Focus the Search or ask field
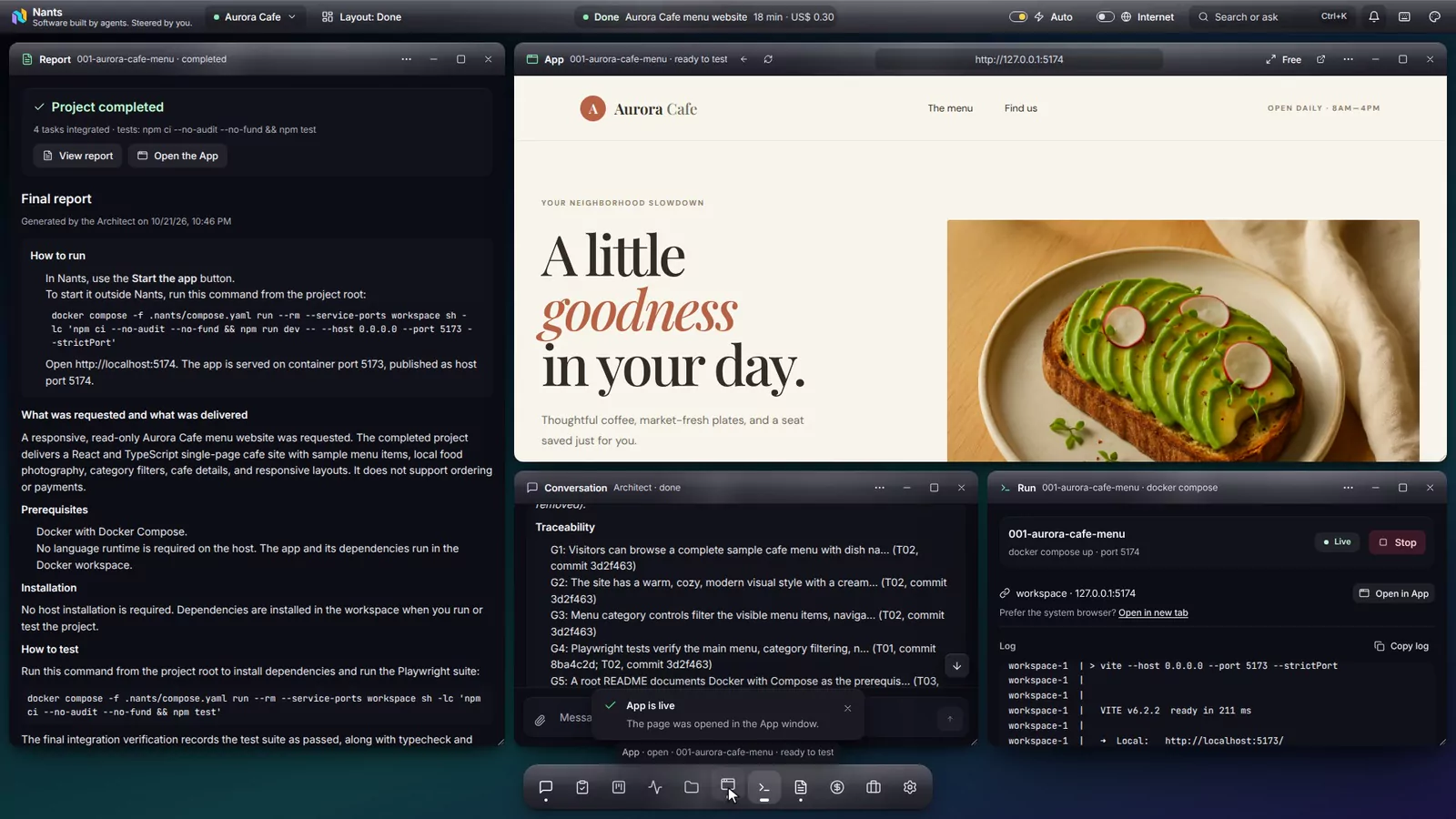 (x=1272, y=16)
